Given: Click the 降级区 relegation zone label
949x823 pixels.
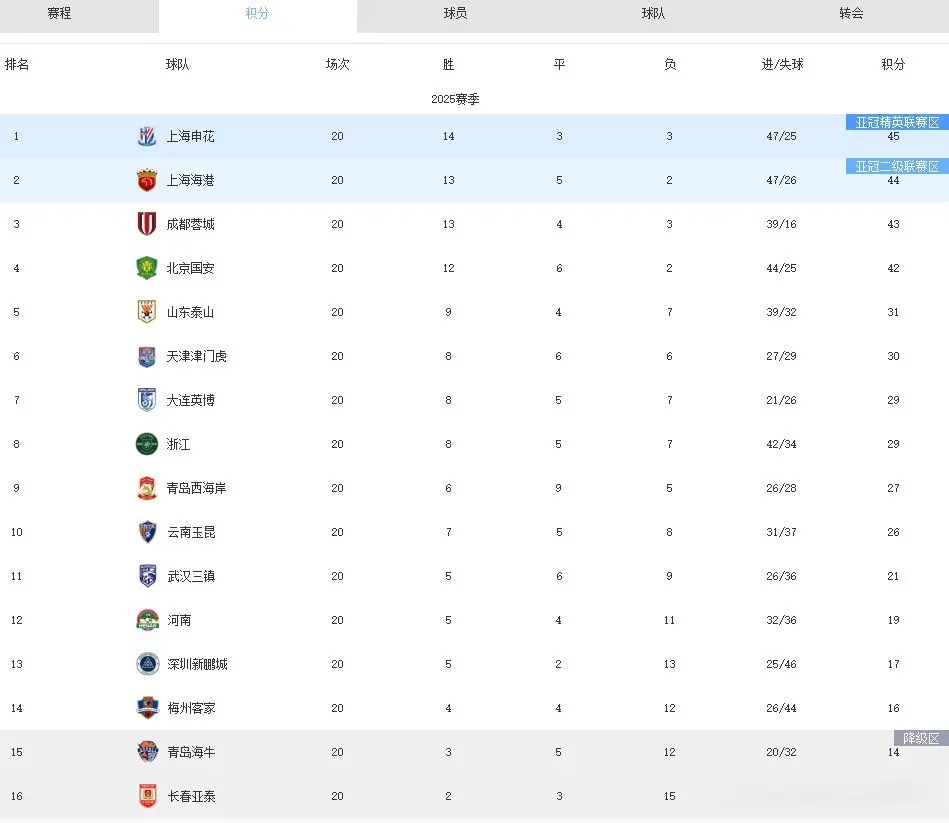Looking at the screenshot, I should click(x=921, y=739).
